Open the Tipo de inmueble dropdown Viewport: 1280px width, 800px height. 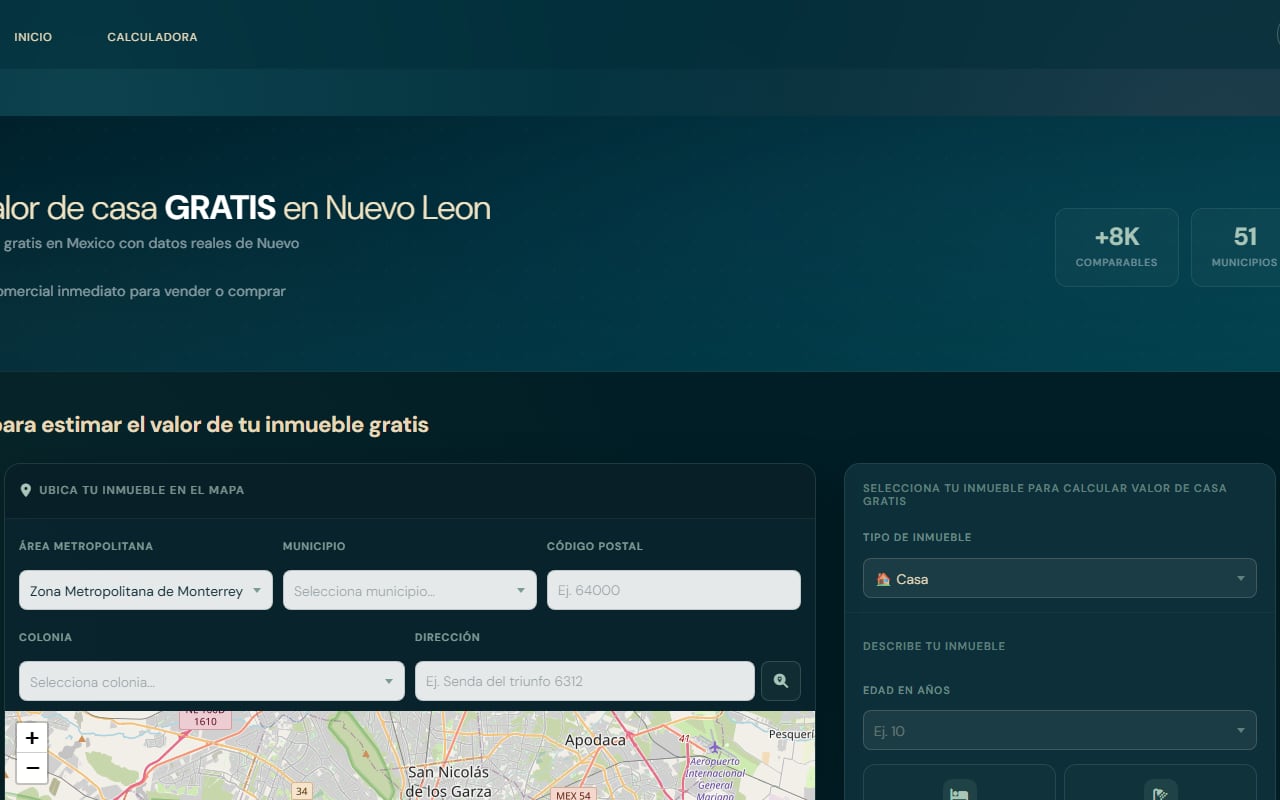pyautogui.click(x=1060, y=578)
